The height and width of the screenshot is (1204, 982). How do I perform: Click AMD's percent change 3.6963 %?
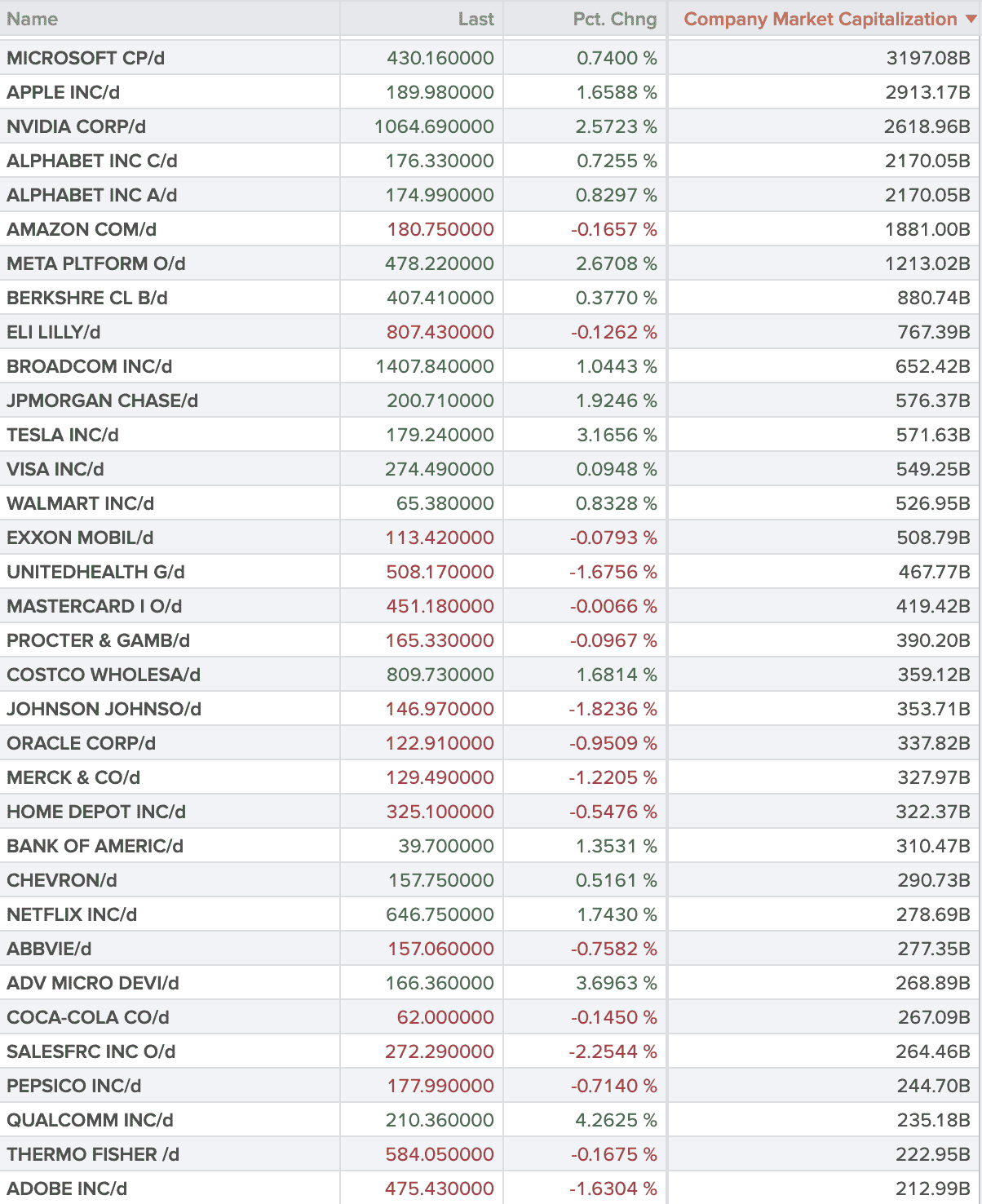[617, 983]
